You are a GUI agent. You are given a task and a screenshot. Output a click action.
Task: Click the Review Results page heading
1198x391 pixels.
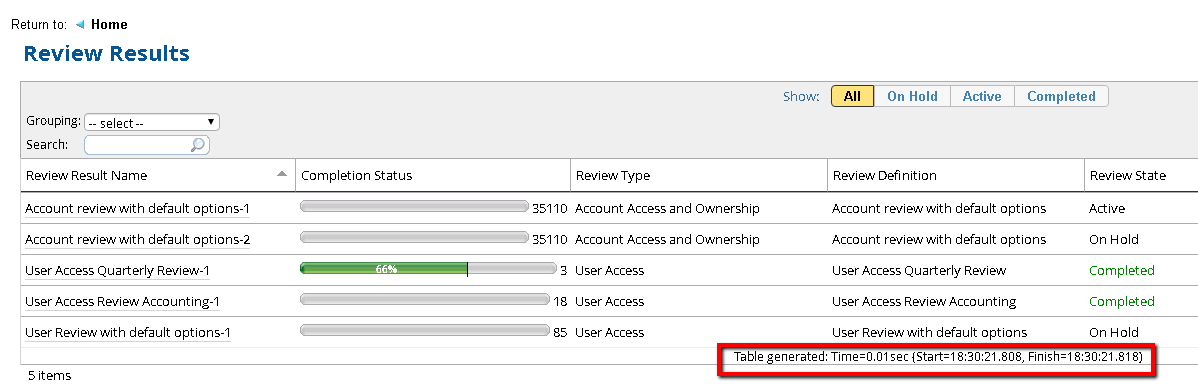coord(107,53)
